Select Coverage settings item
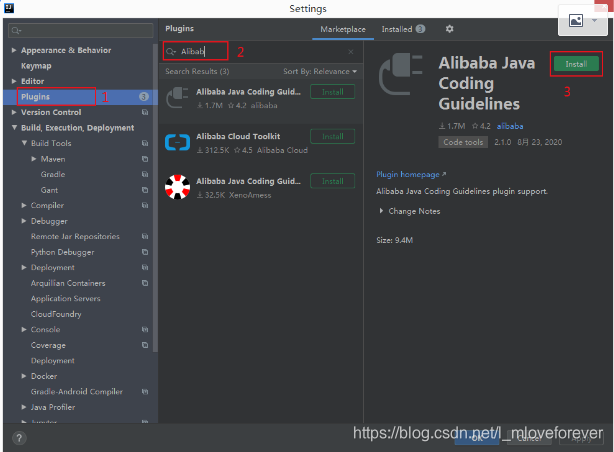The height and width of the screenshot is (452, 614). coord(48,345)
